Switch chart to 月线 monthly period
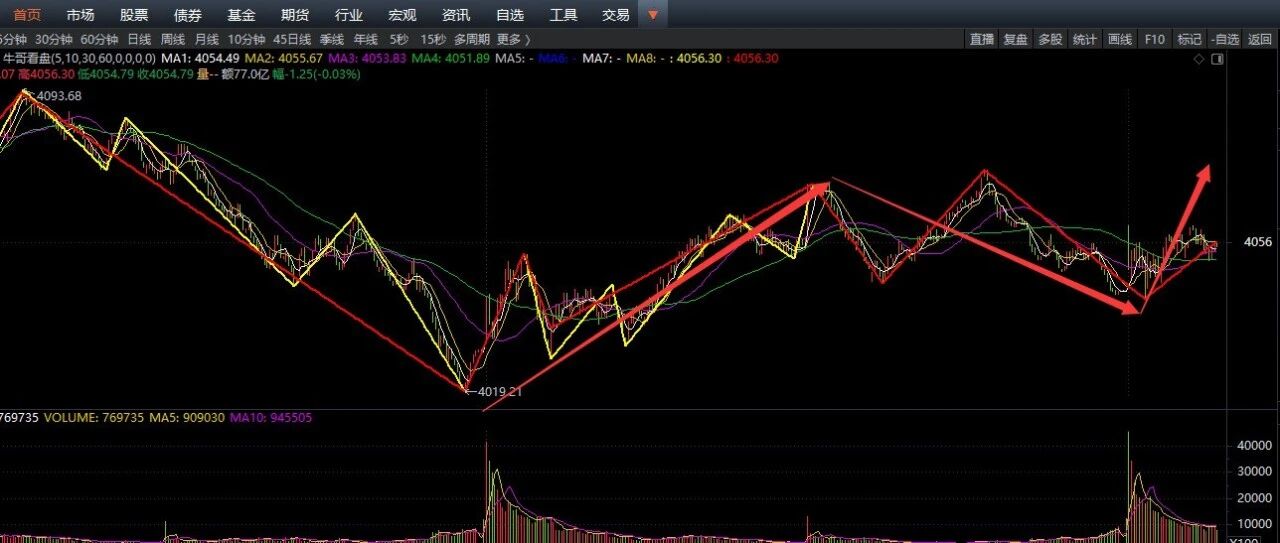 point(207,39)
